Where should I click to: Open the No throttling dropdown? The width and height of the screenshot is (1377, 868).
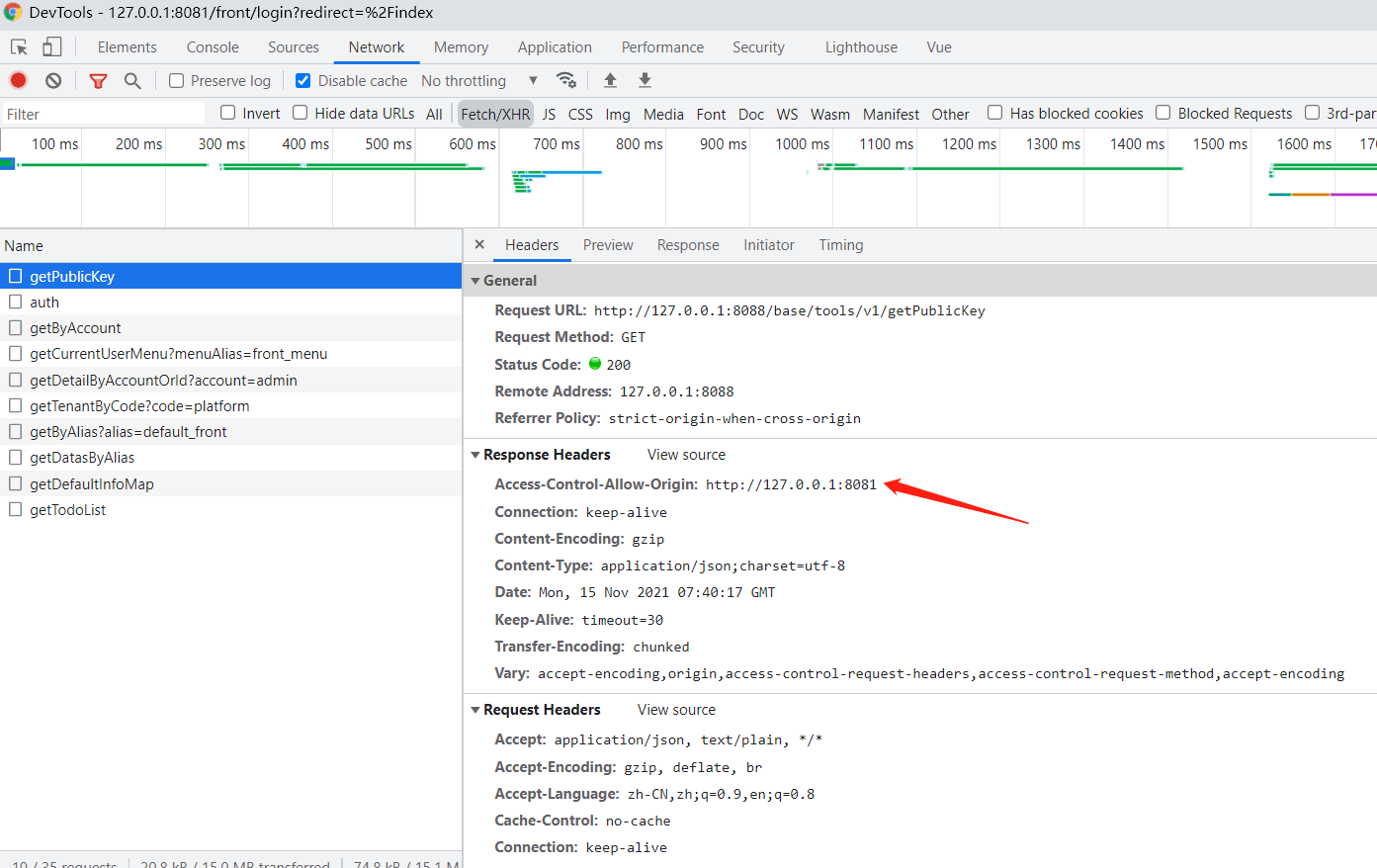478,81
